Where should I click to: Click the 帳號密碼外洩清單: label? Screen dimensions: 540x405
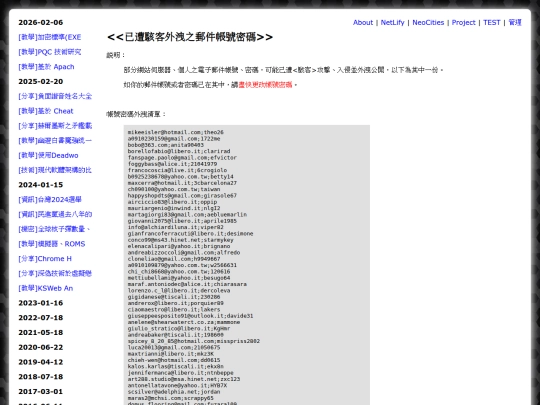click(136, 114)
